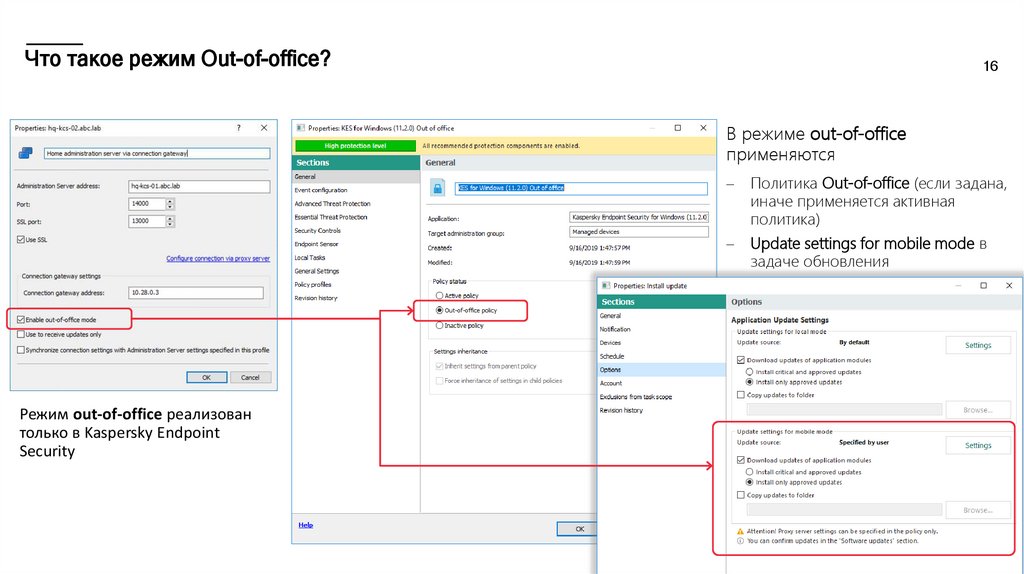Select the Active policy radio button
Viewport: 1024px width, 574px height.
click(x=440, y=295)
